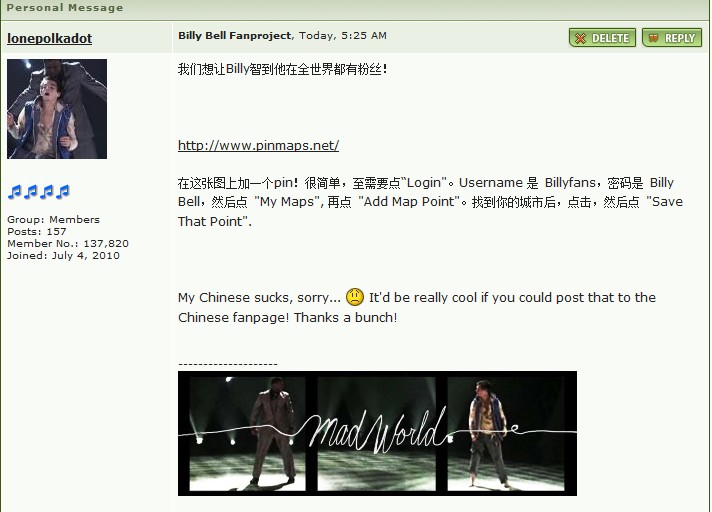Screen dimensions: 712x512
Task: Click the last blue music note icon
Action: (63, 192)
